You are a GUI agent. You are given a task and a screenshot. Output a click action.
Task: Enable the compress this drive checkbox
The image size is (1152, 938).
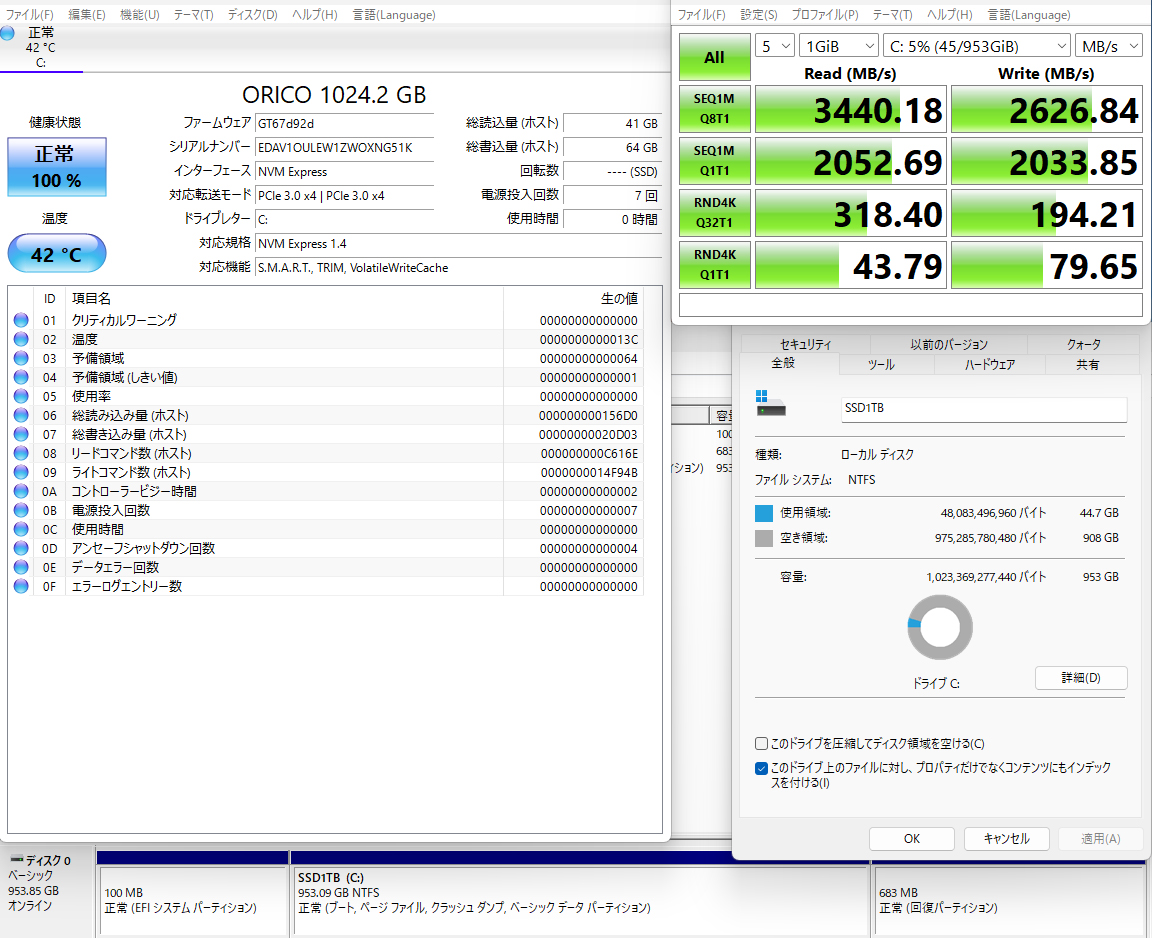click(x=762, y=743)
